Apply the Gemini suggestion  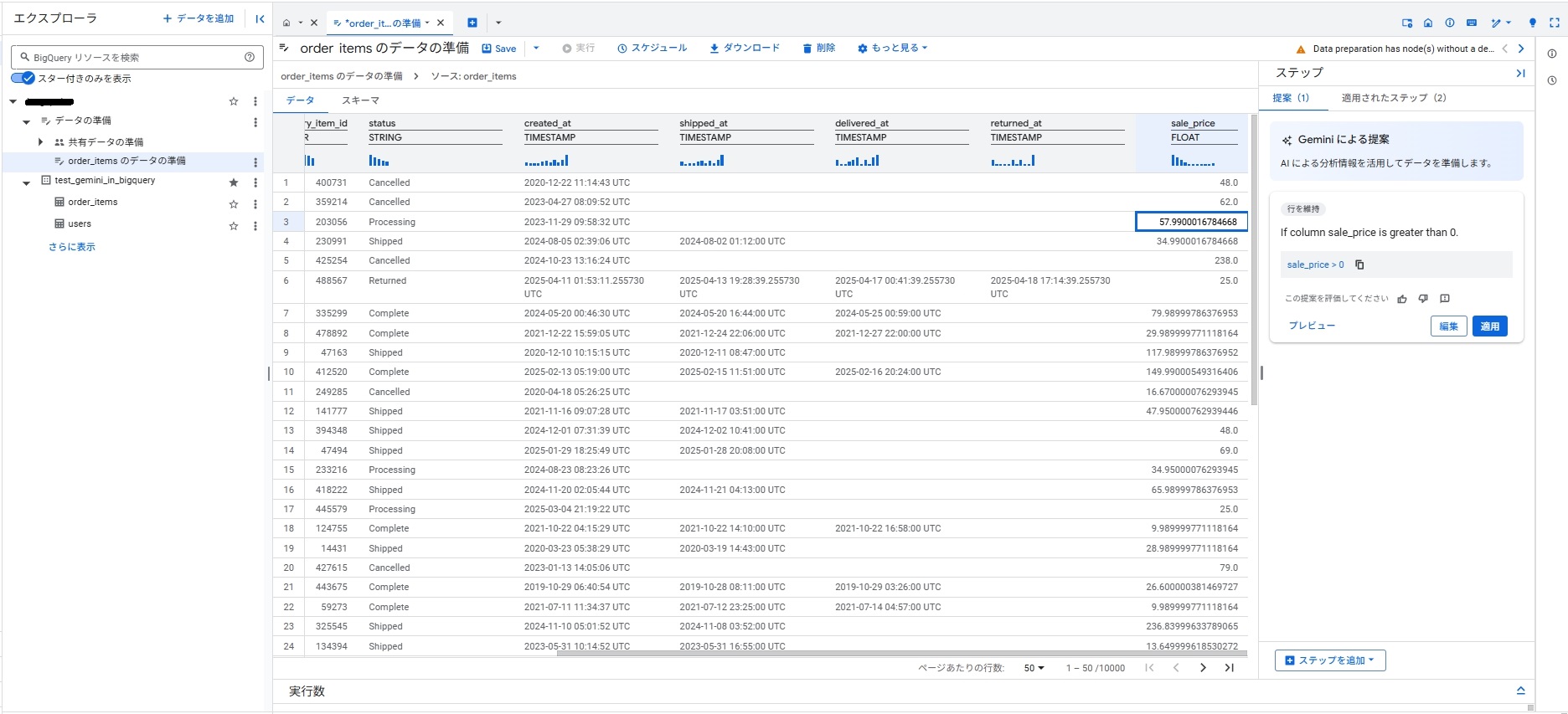coord(1489,326)
